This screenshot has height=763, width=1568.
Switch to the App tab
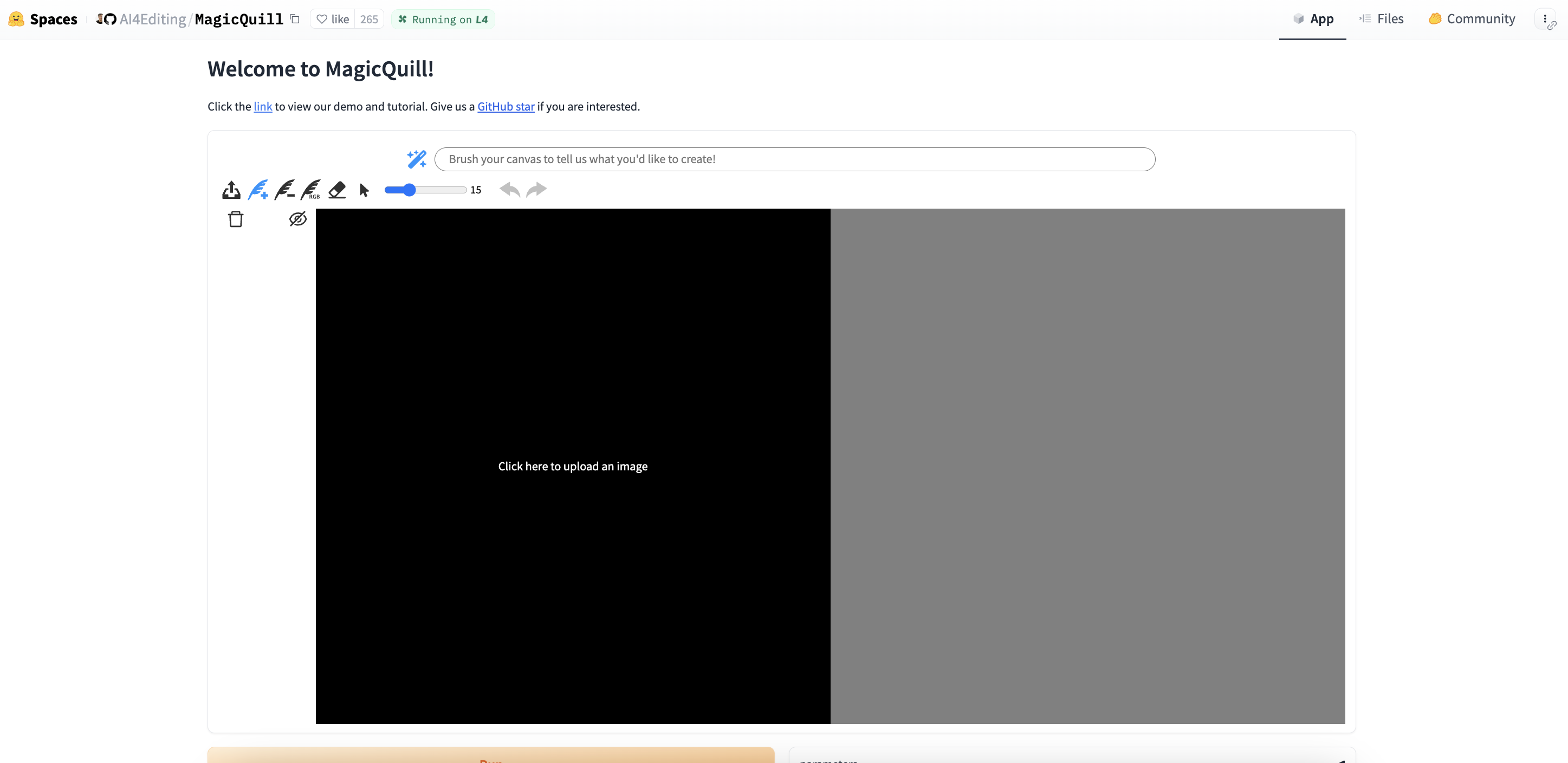[1312, 20]
